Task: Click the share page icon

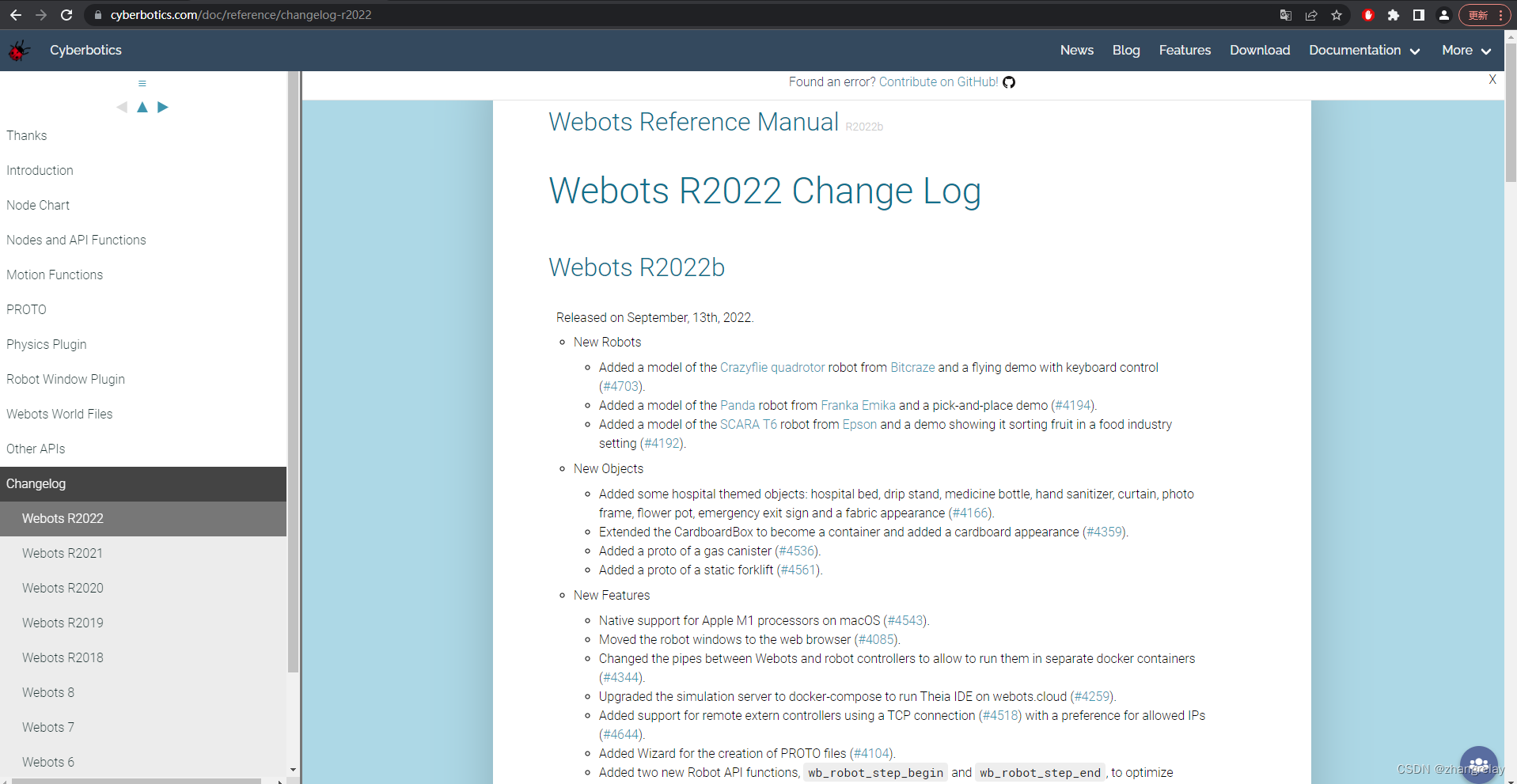Action: tap(1311, 15)
